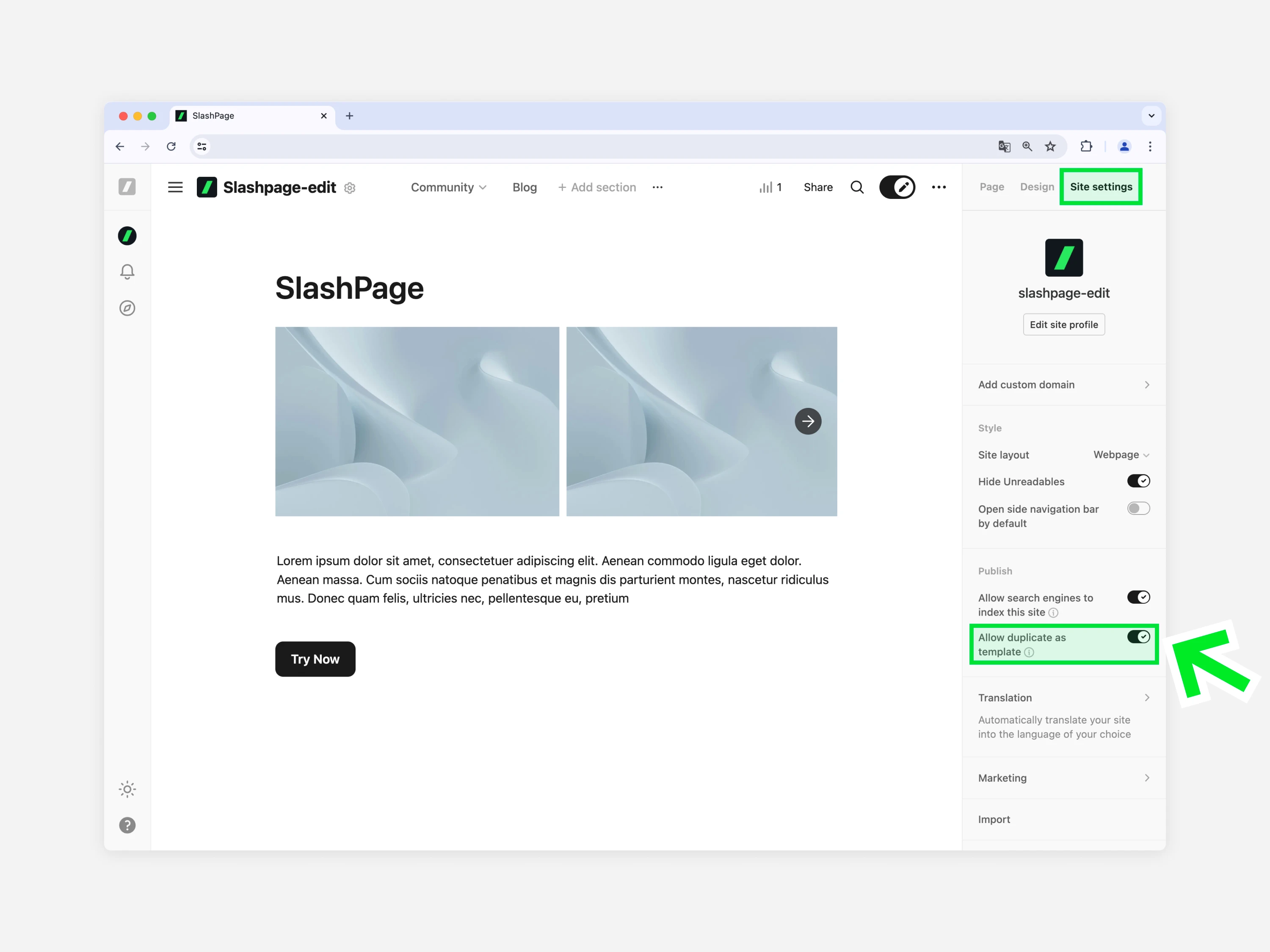
Task: Toggle light mode sun icon
Action: [x=127, y=789]
